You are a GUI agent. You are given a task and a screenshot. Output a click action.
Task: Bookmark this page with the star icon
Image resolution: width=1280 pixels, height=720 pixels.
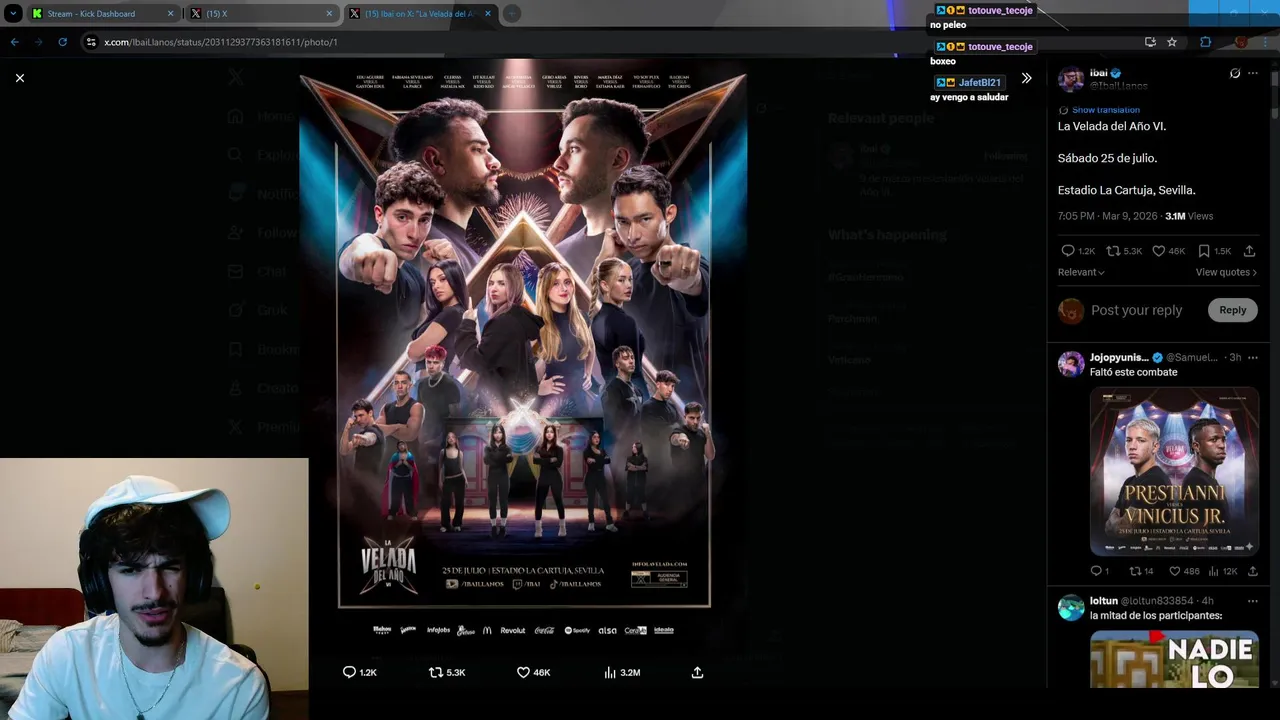tap(1172, 42)
